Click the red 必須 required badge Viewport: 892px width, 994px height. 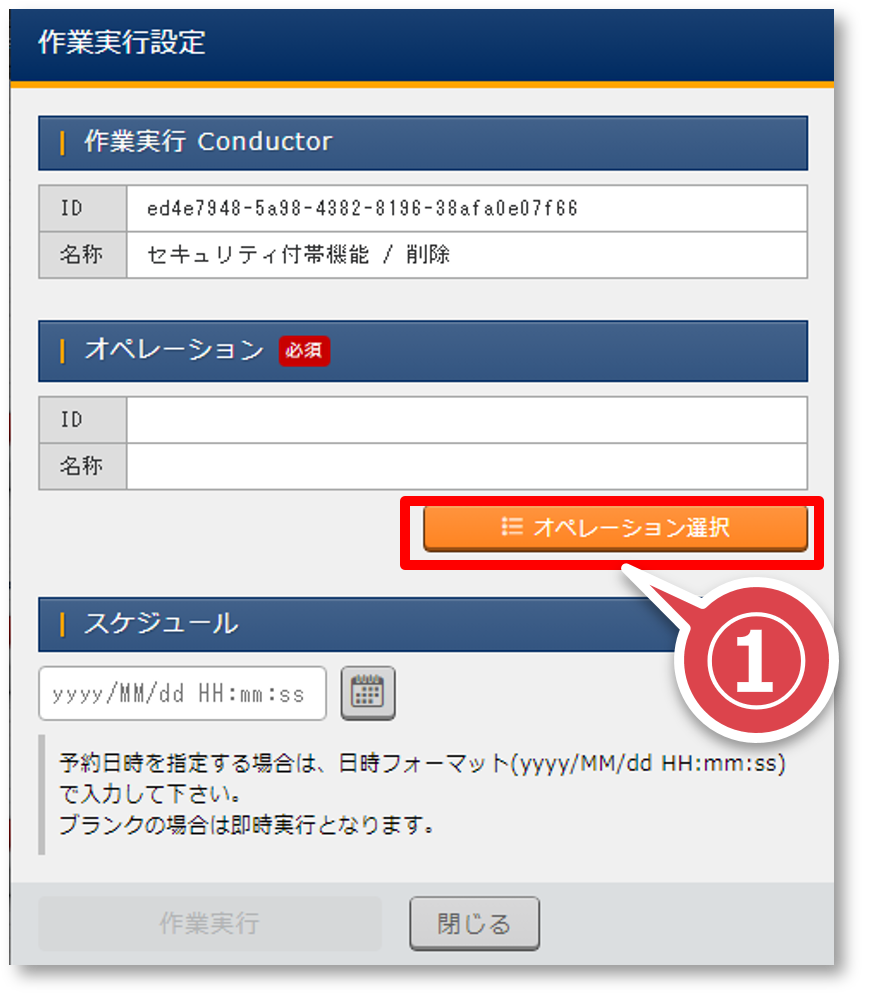[304, 351]
